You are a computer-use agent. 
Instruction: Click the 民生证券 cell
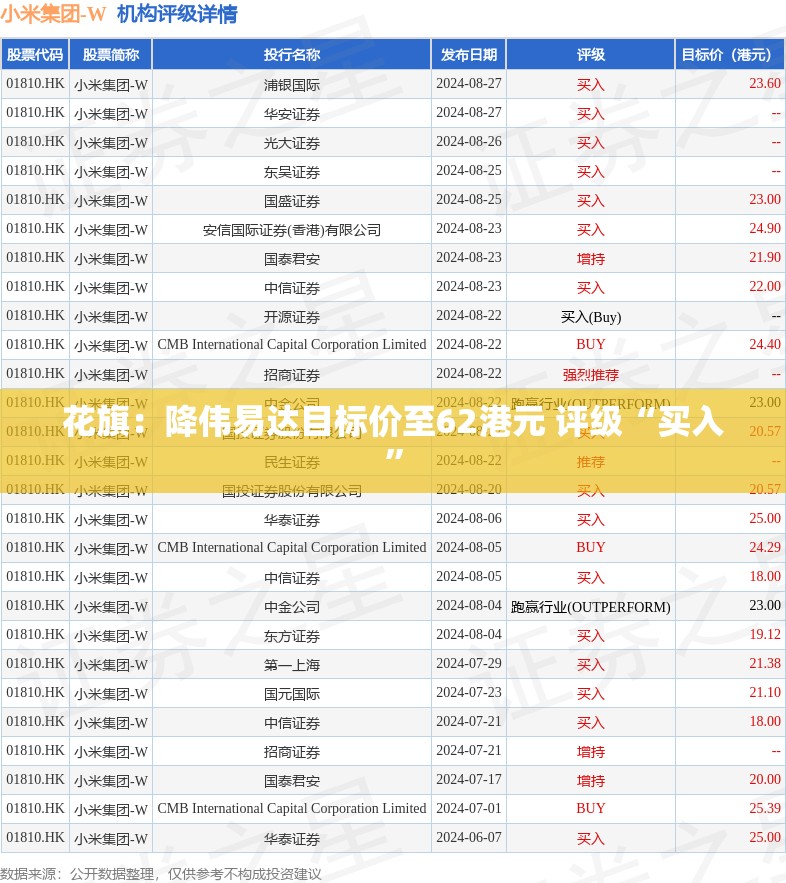(x=292, y=462)
